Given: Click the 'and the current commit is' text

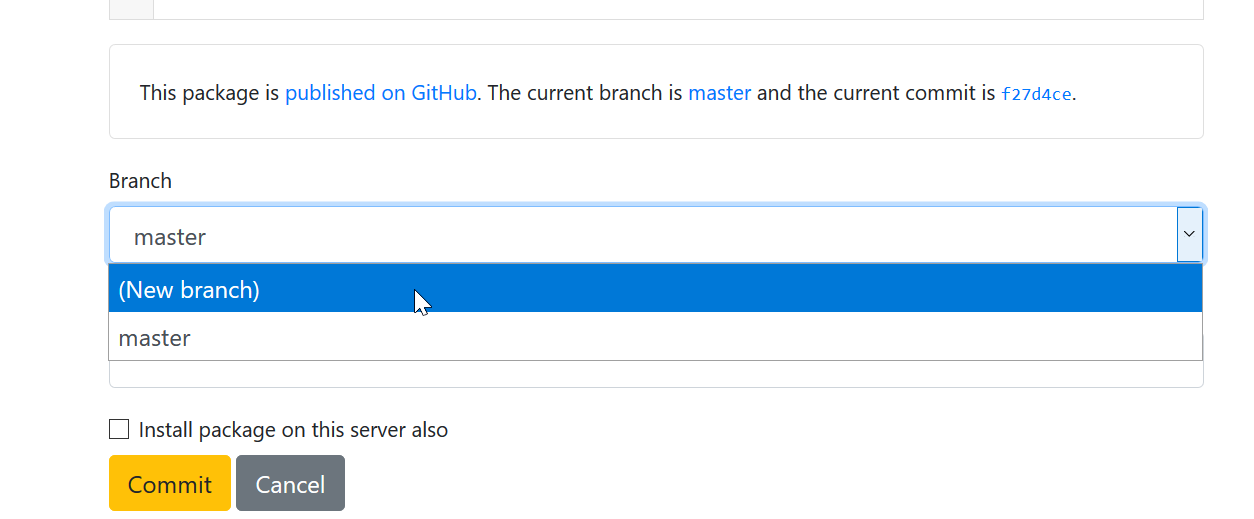Looking at the screenshot, I should [x=876, y=93].
